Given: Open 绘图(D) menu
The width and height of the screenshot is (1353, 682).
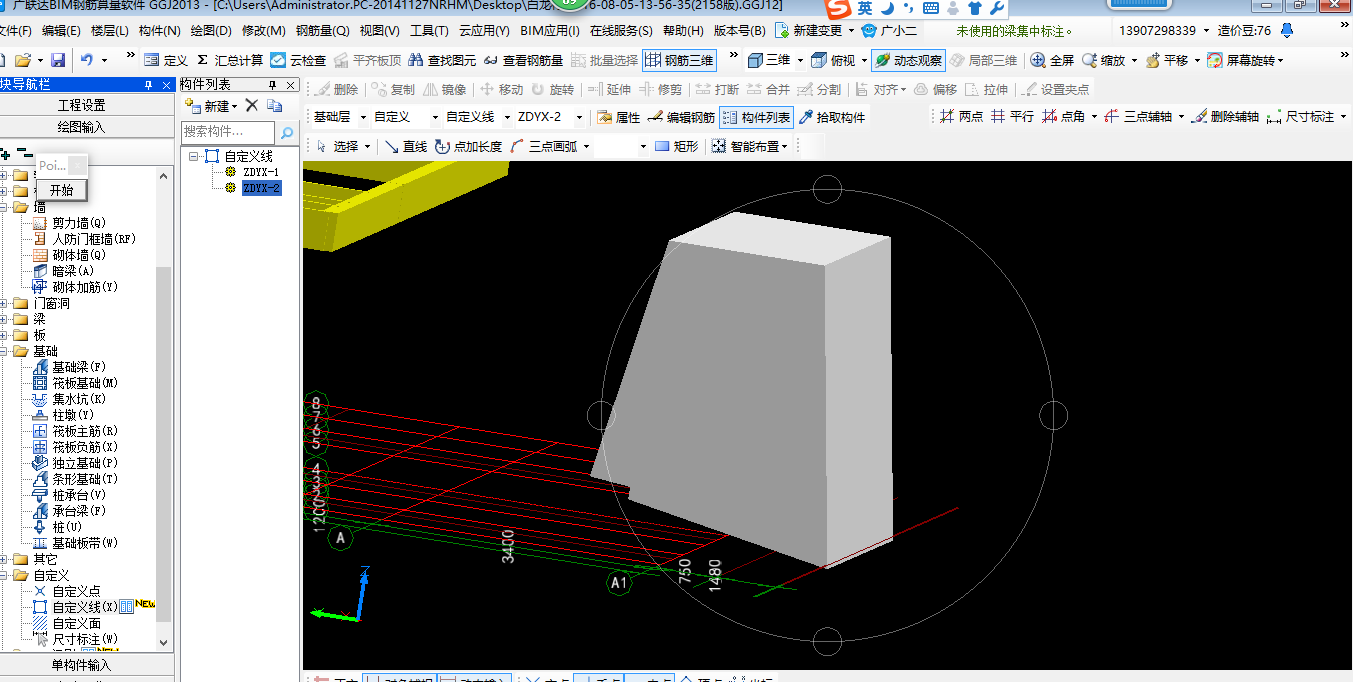Looking at the screenshot, I should click(x=211, y=31).
